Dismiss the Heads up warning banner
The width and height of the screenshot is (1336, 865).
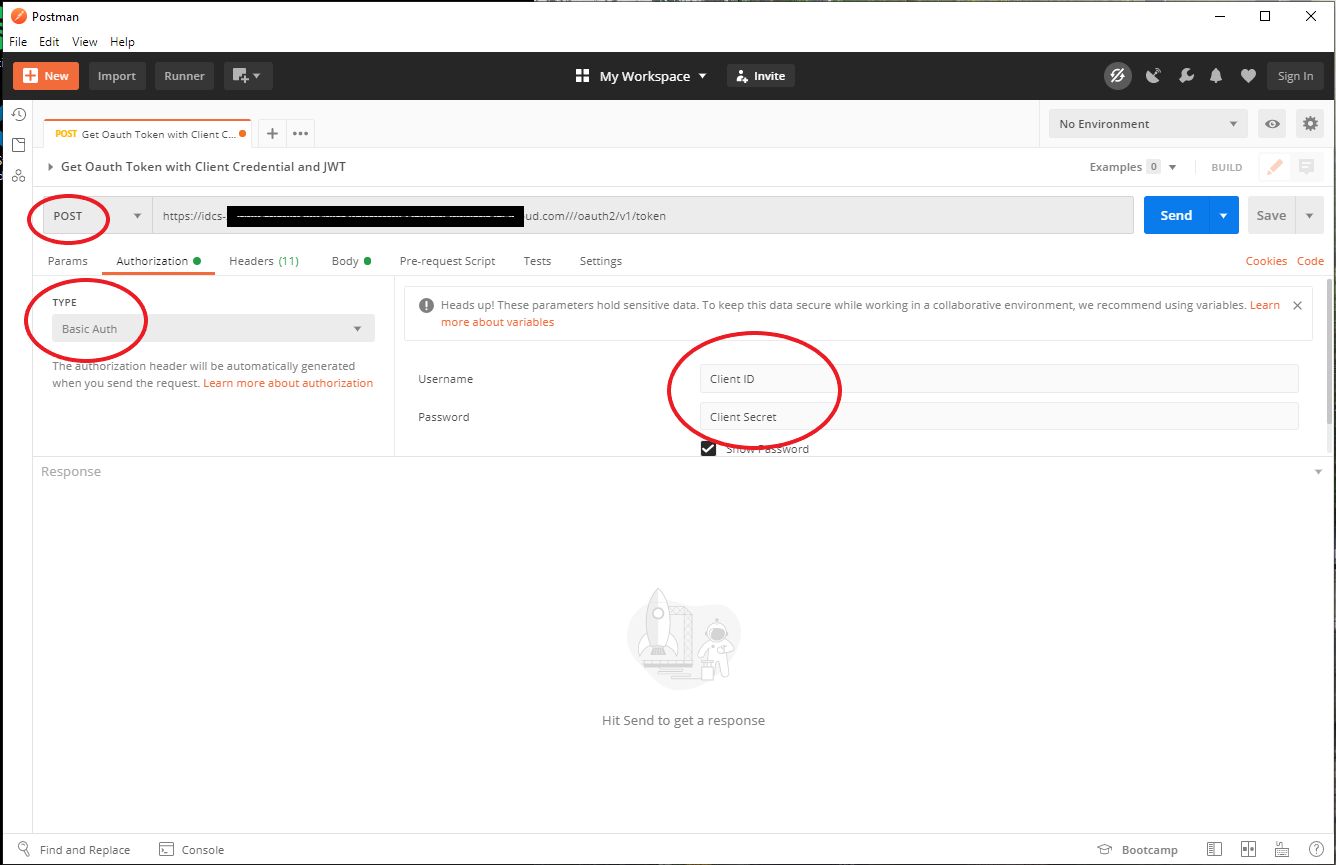pyautogui.click(x=1297, y=305)
